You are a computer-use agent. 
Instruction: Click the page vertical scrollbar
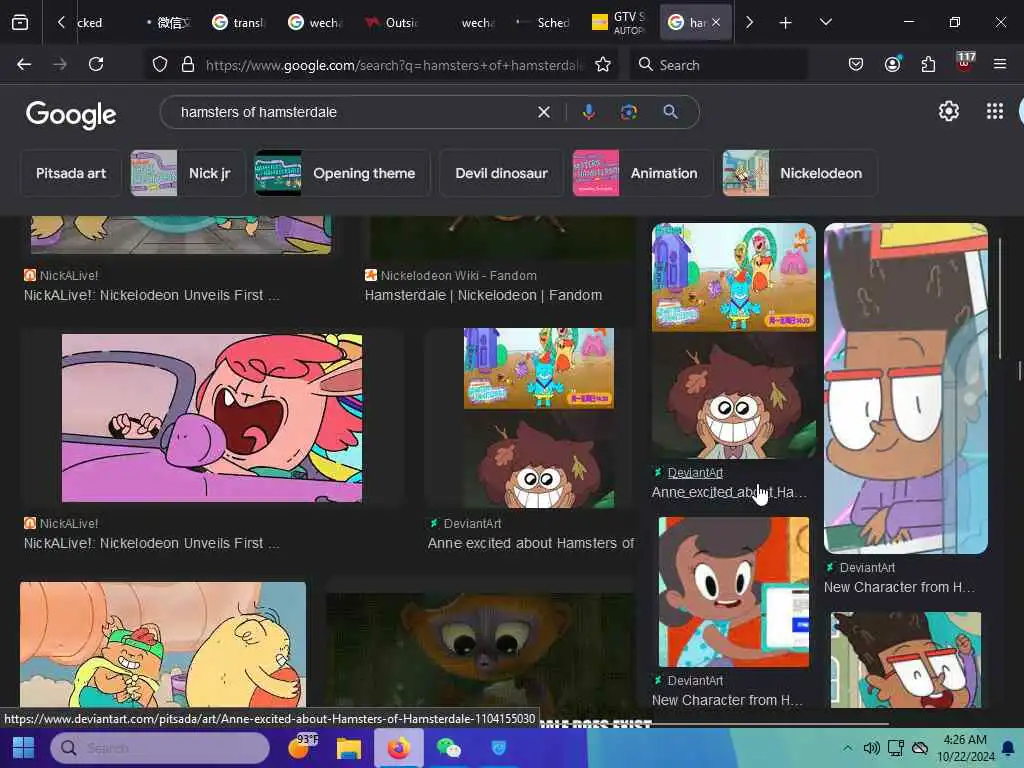(1019, 370)
